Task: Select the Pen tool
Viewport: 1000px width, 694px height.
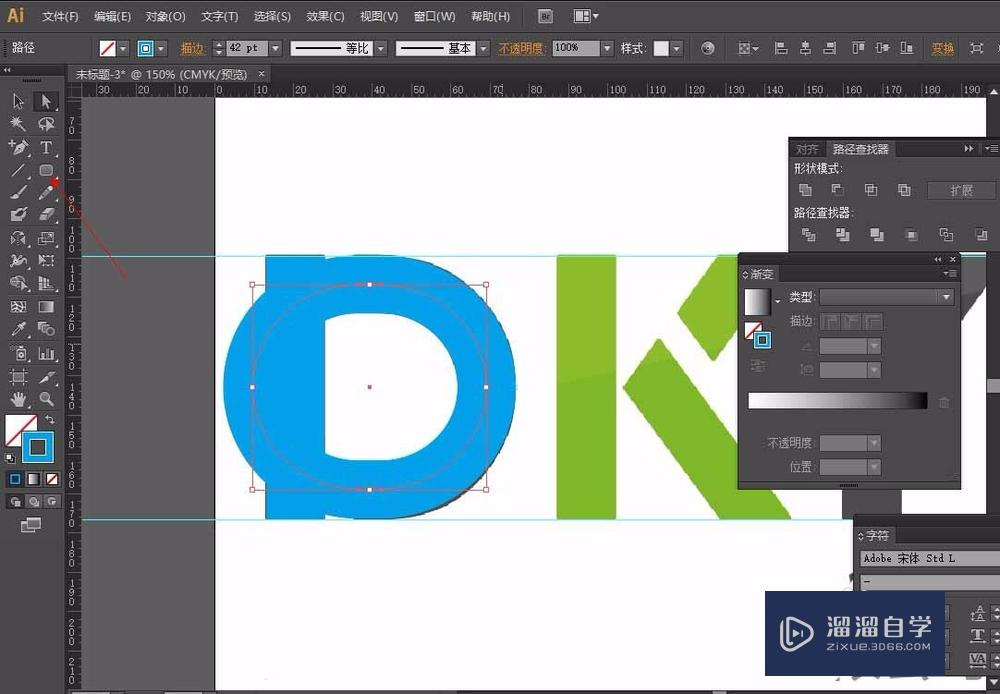Action: pyautogui.click(x=18, y=147)
